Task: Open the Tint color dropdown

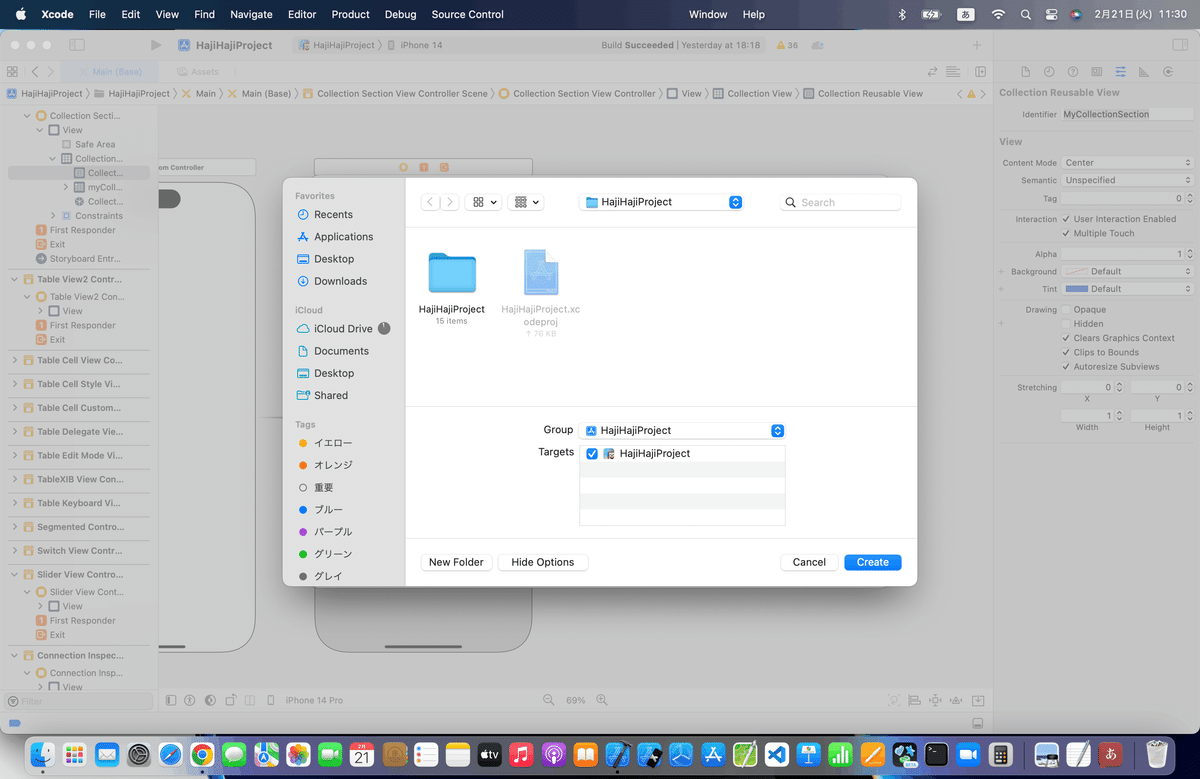Action: [x=1127, y=289]
